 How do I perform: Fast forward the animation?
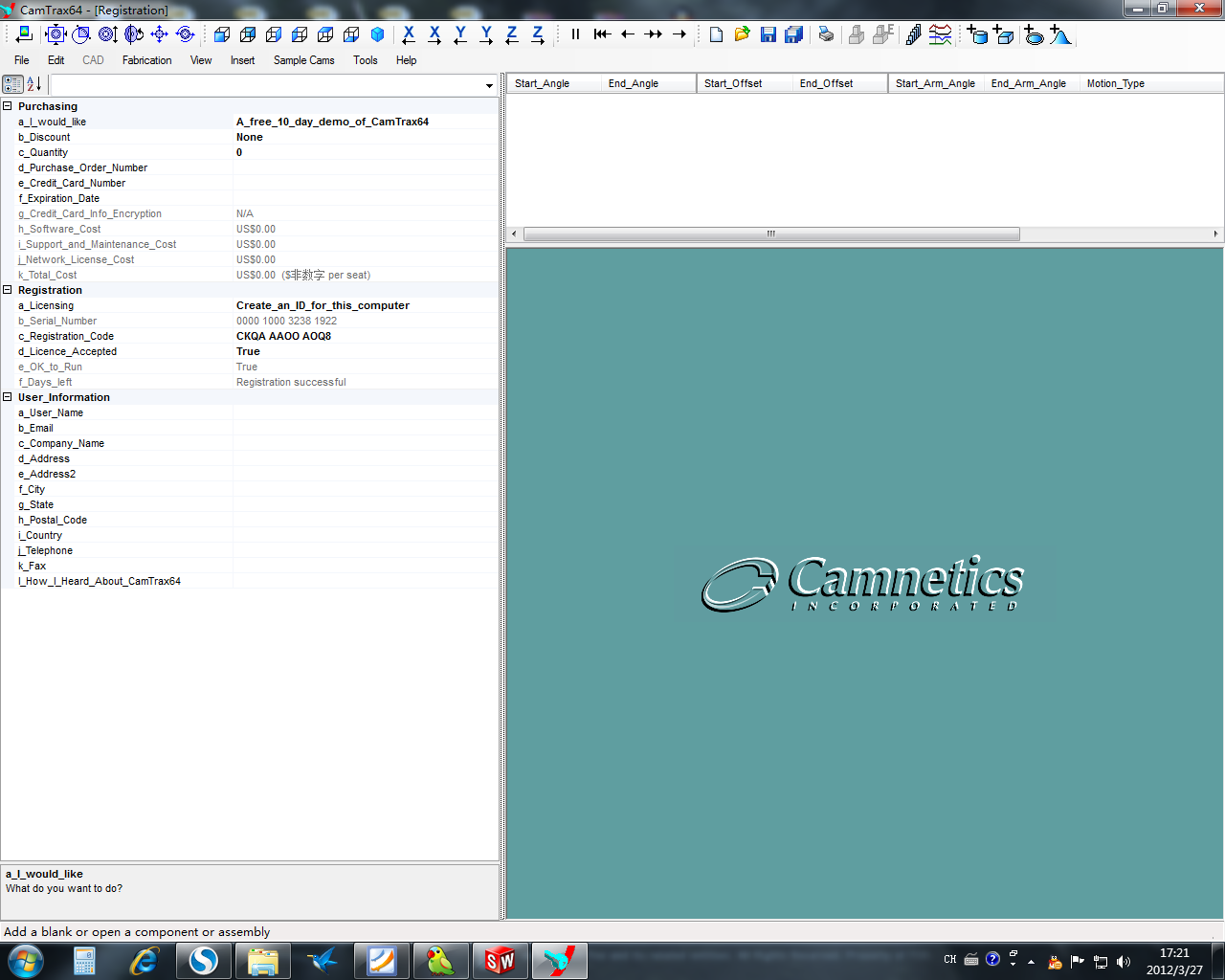click(x=654, y=34)
